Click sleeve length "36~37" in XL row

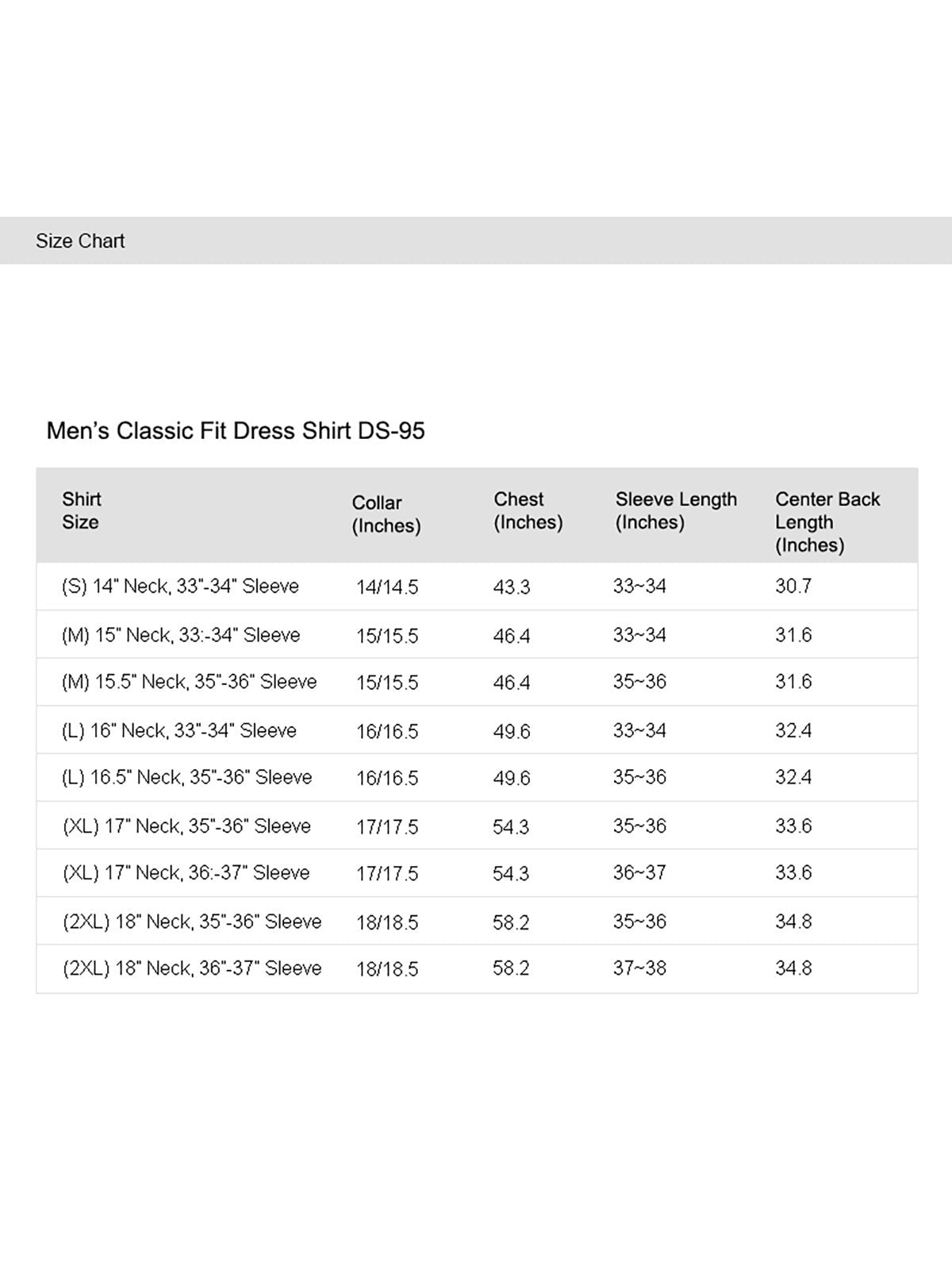[x=639, y=872]
